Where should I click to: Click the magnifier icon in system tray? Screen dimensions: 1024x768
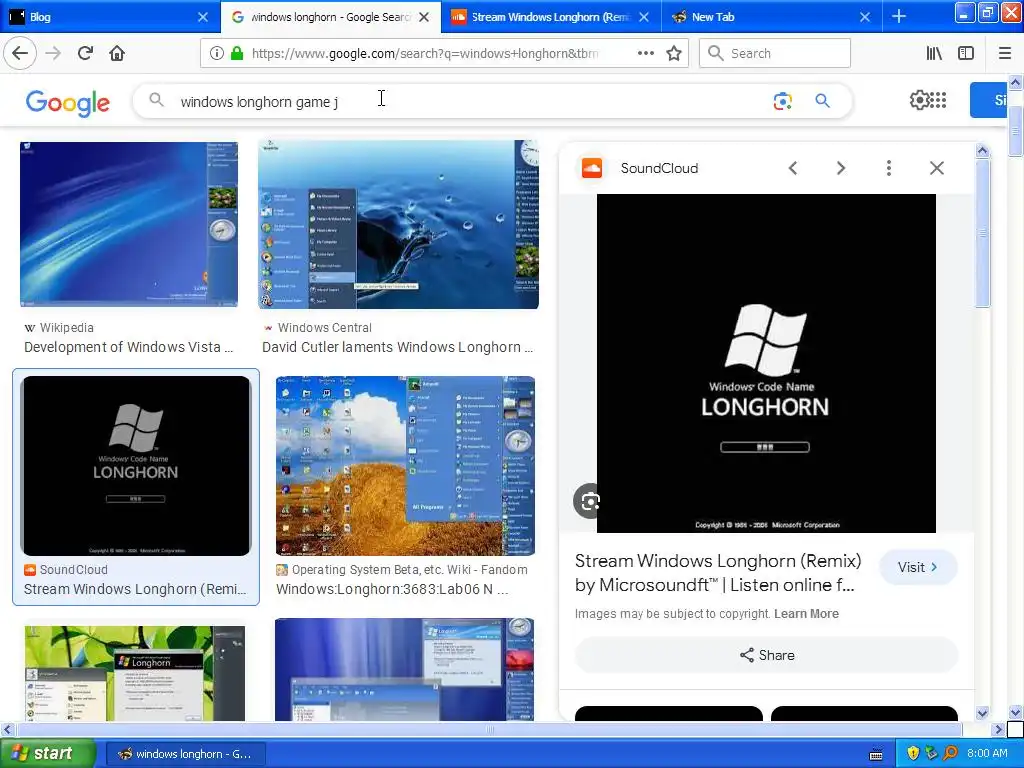click(x=950, y=753)
